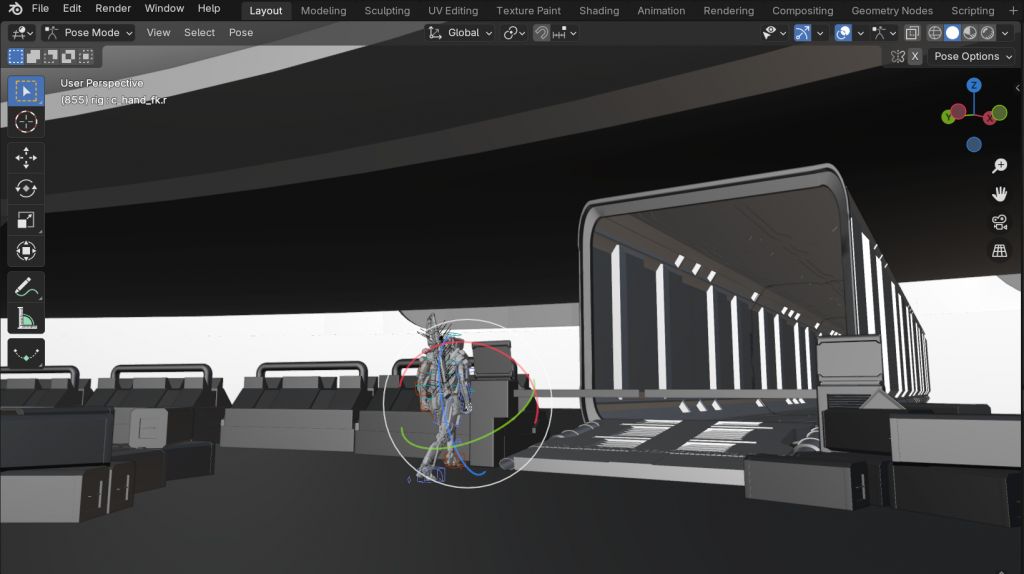The image size is (1024, 574).
Task: Select the Cursor tool in the toolbar
Action: point(26,122)
